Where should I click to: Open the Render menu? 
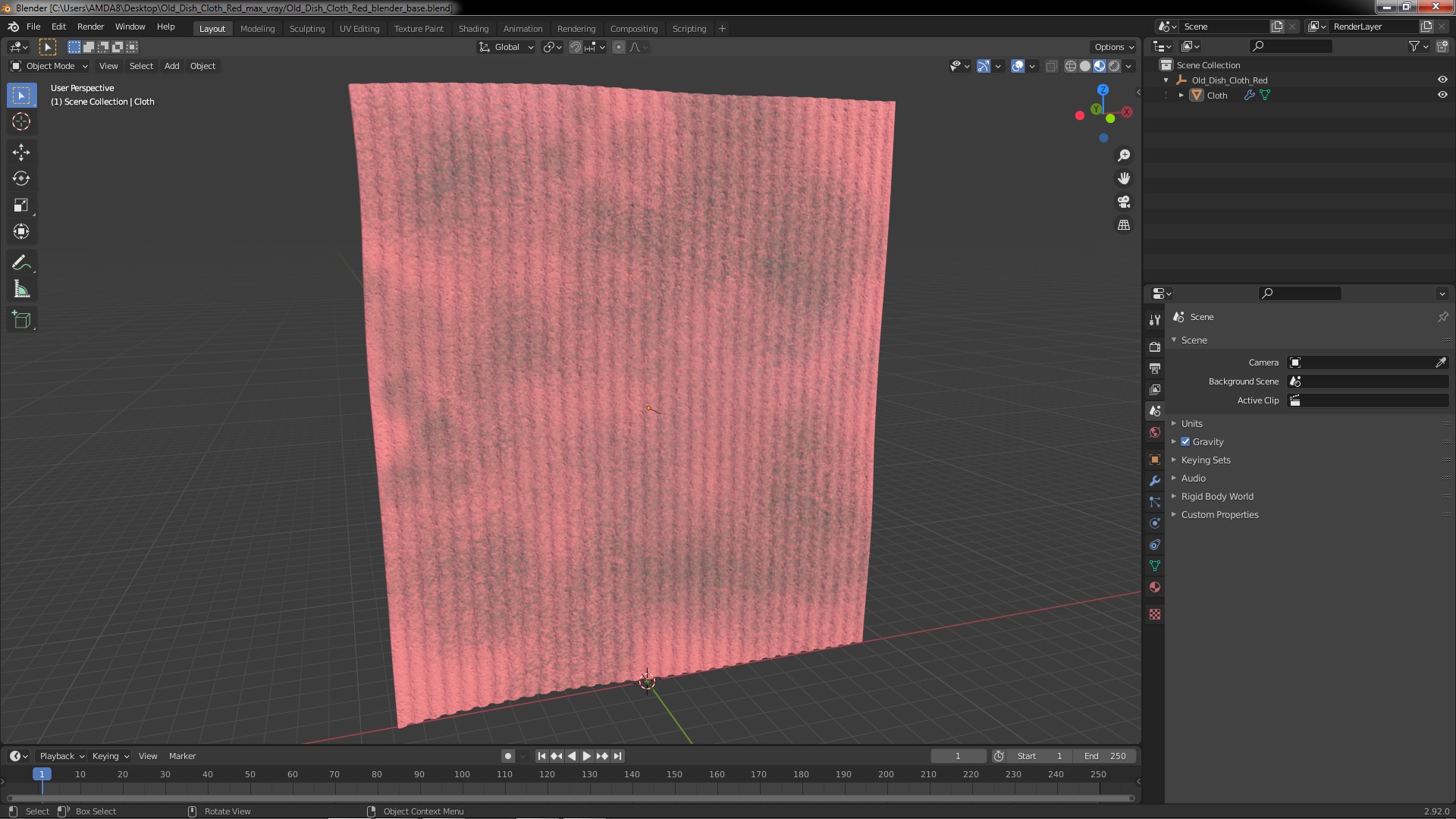pos(90,27)
